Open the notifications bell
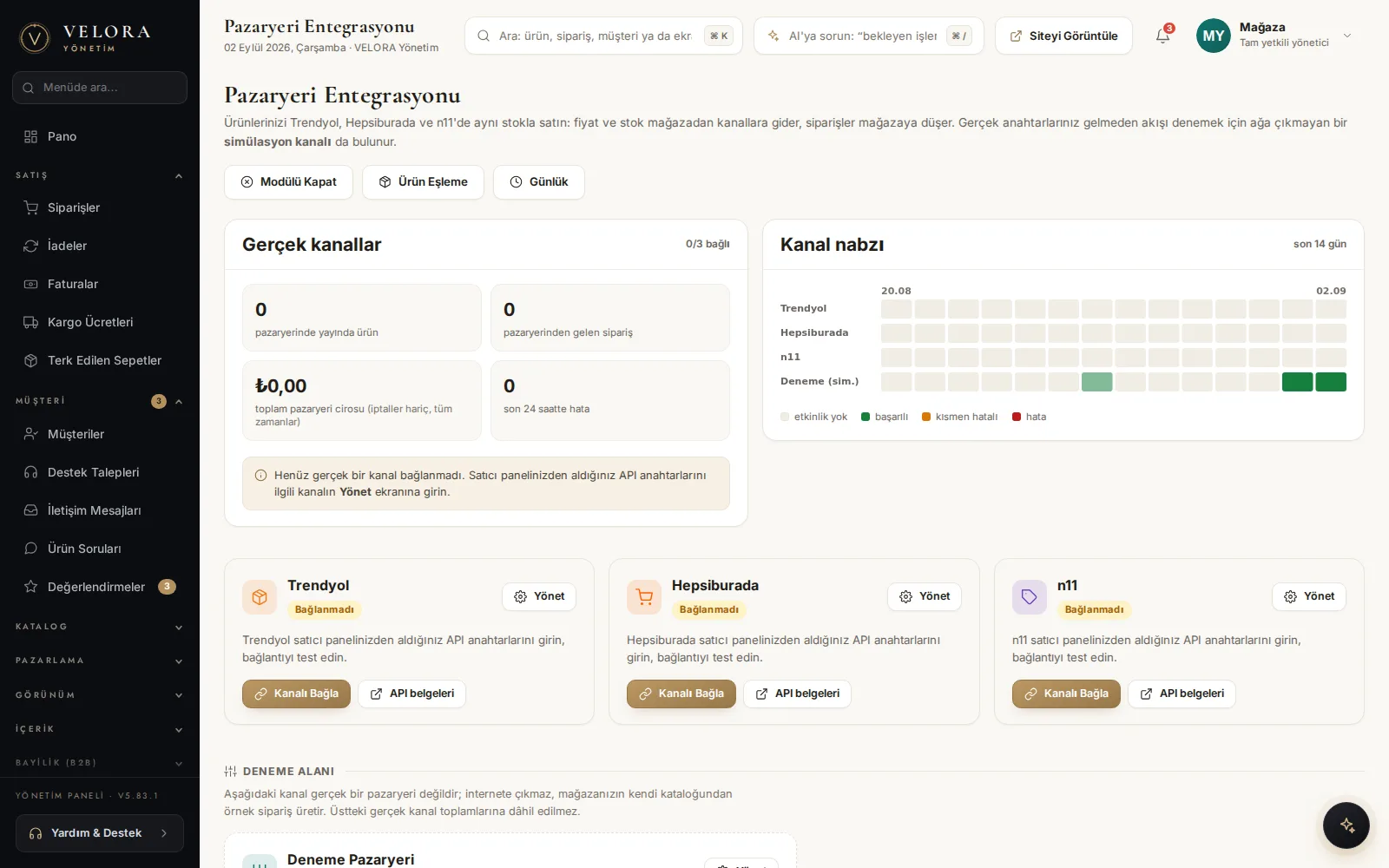Viewport: 1389px width, 868px height. (1163, 36)
